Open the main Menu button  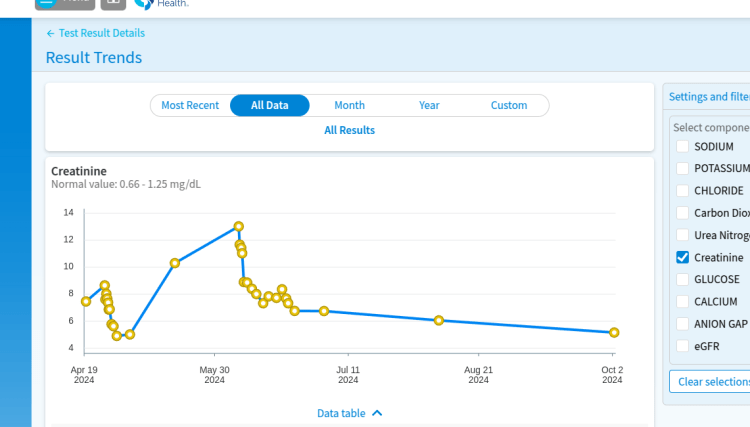pos(62,3)
